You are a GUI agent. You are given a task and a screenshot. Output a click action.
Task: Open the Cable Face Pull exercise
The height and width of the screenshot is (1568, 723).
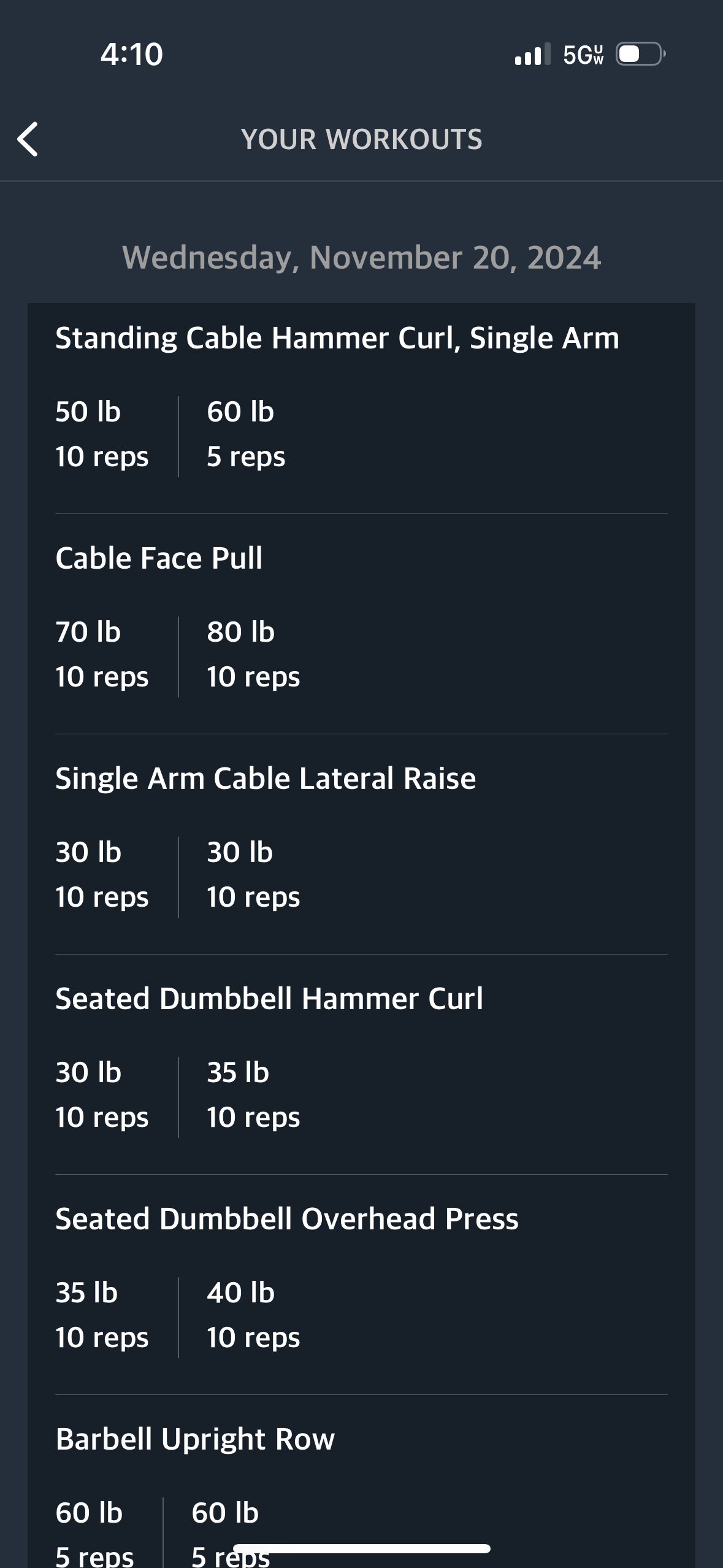159,558
